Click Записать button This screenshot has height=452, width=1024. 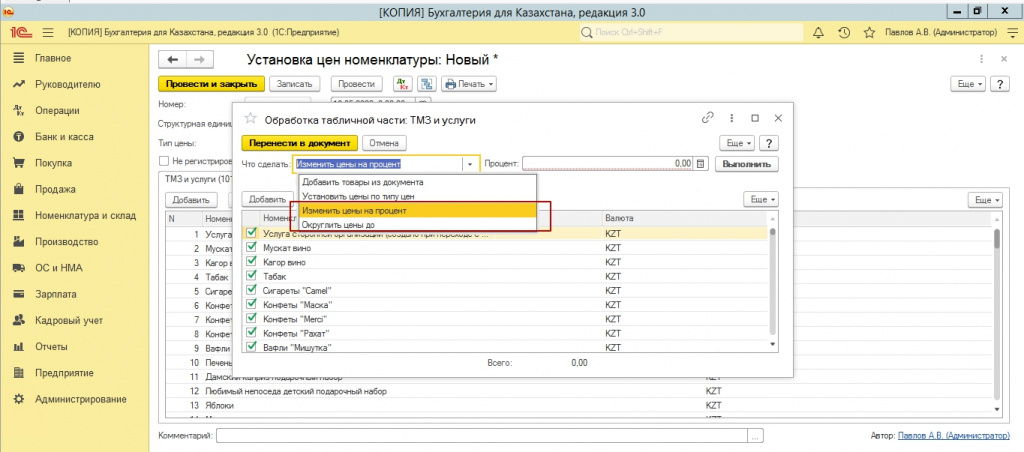pyautogui.click(x=295, y=84)
